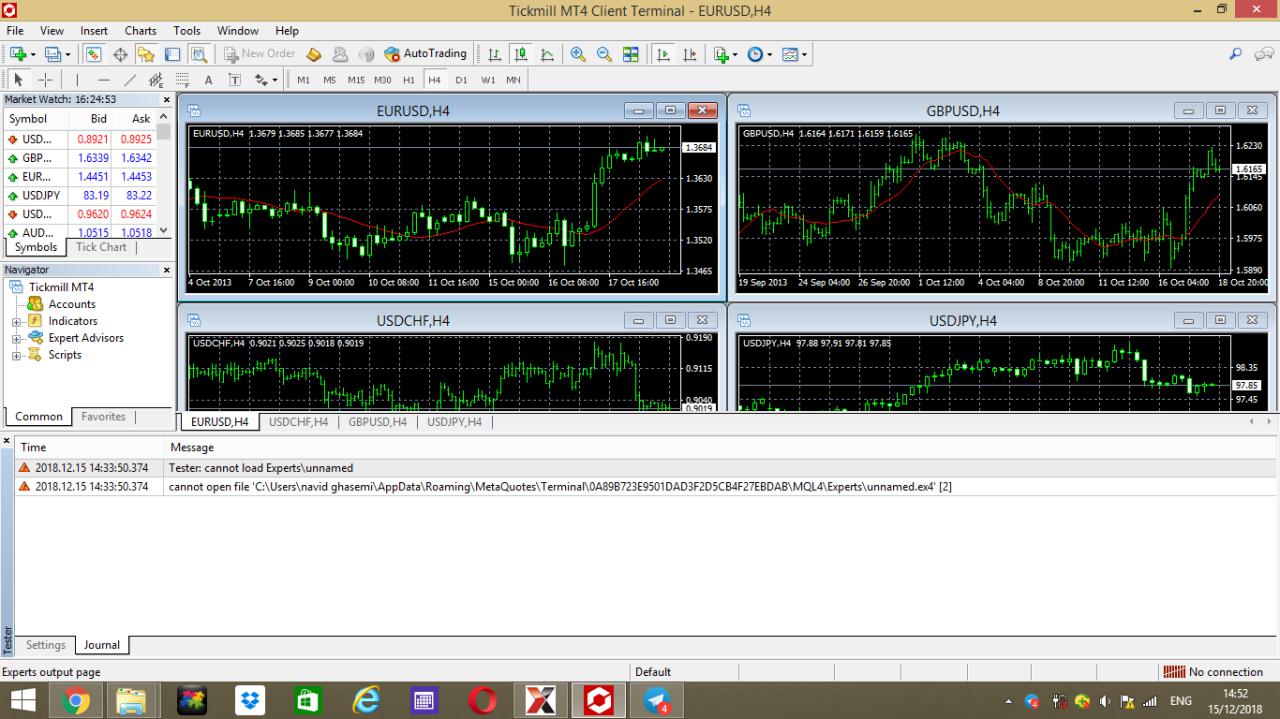Open the MetaEditor book icon
This screenshot has width=1280, height=719.
[314, 54]
